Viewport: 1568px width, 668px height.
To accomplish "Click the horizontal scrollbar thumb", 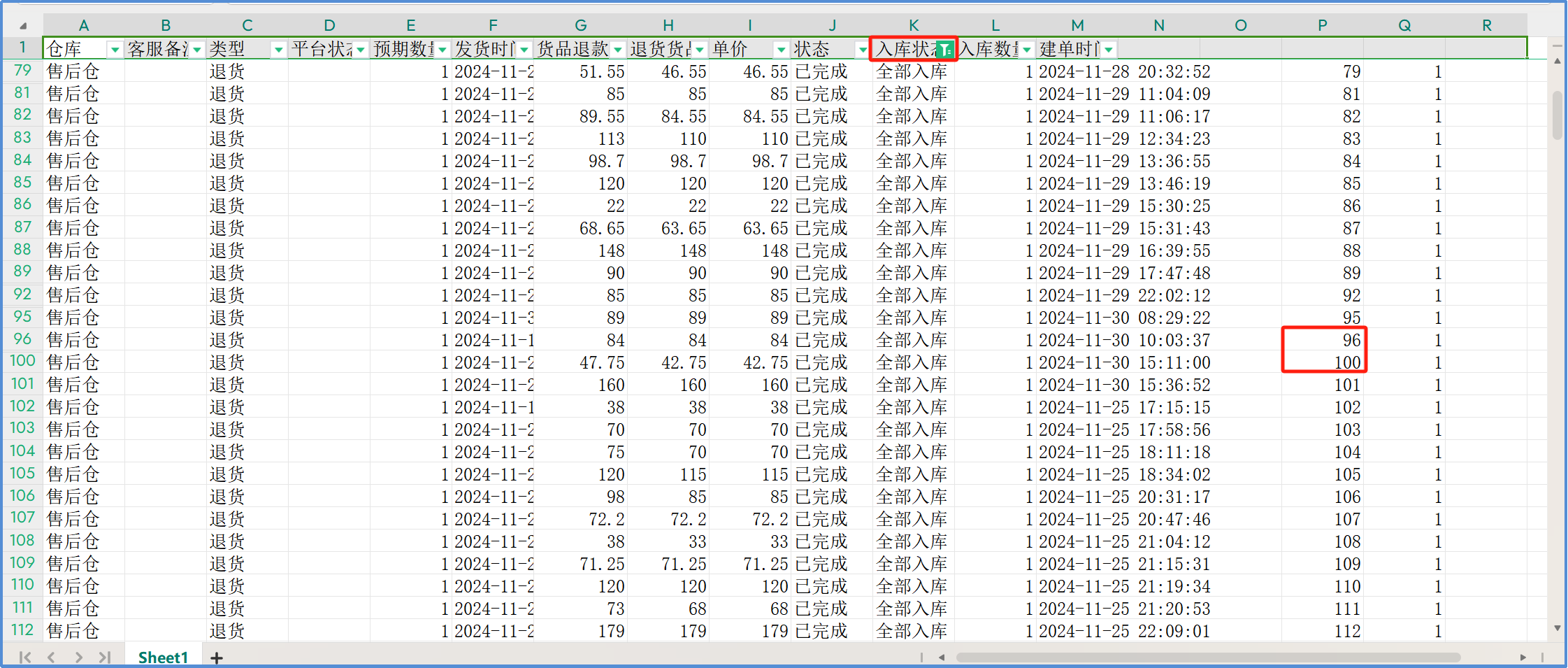I will click(x=1208, y=658).
